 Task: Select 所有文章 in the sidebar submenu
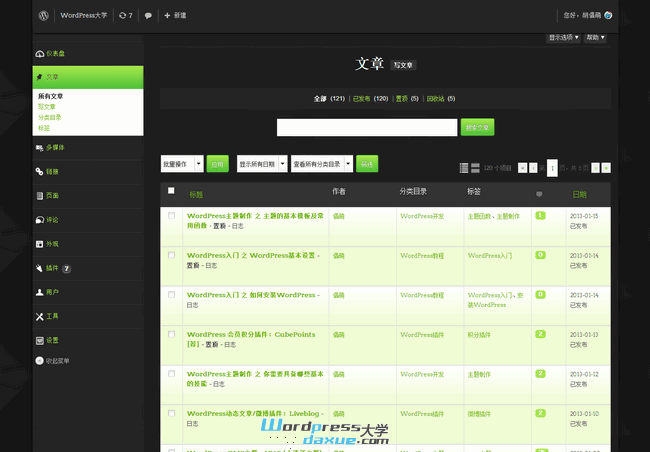coord(51,96)
